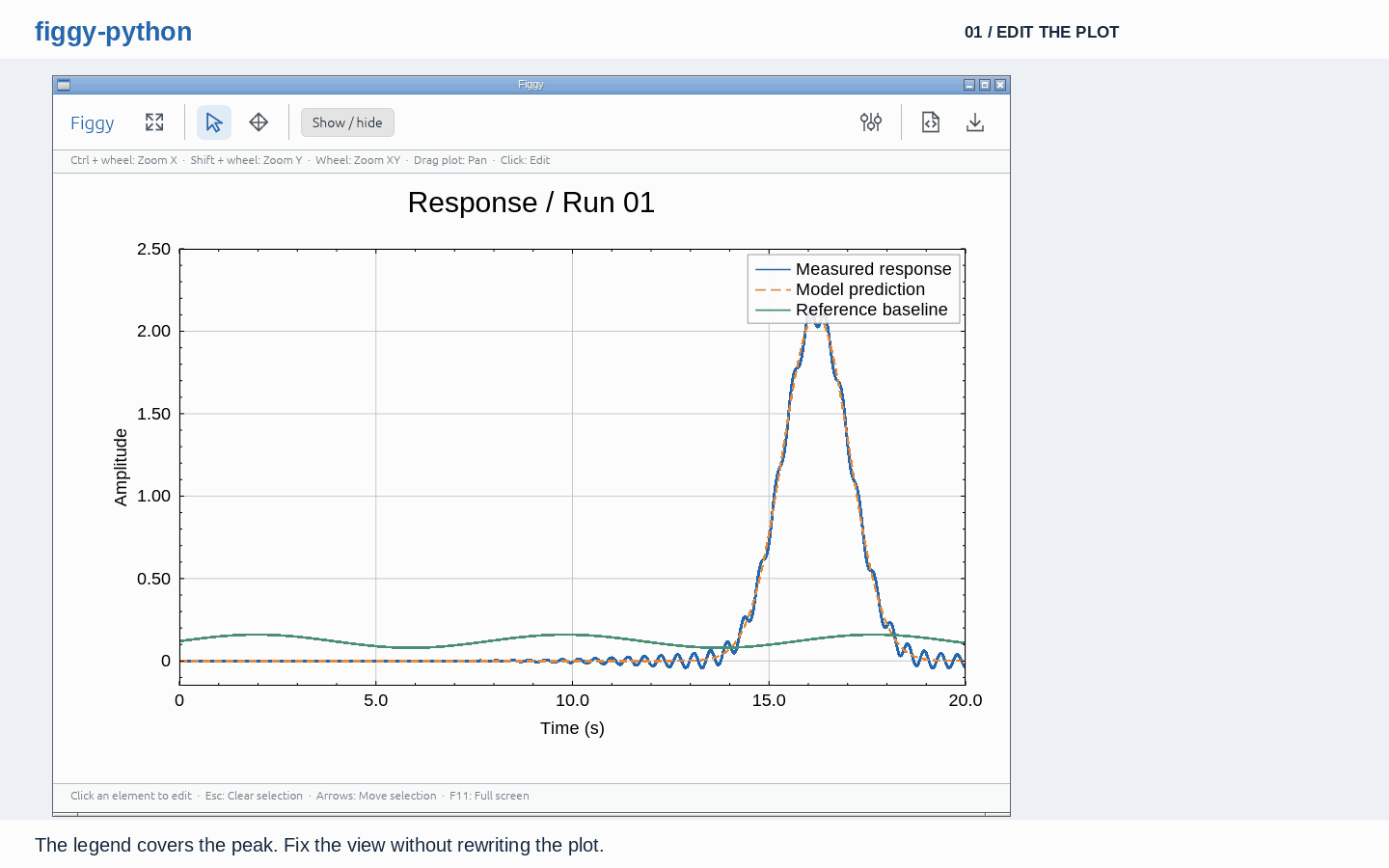Screen dimensions: 1389x868
Task: Click the x-axis tick label 5.0
Action: [x=376, y=700]
